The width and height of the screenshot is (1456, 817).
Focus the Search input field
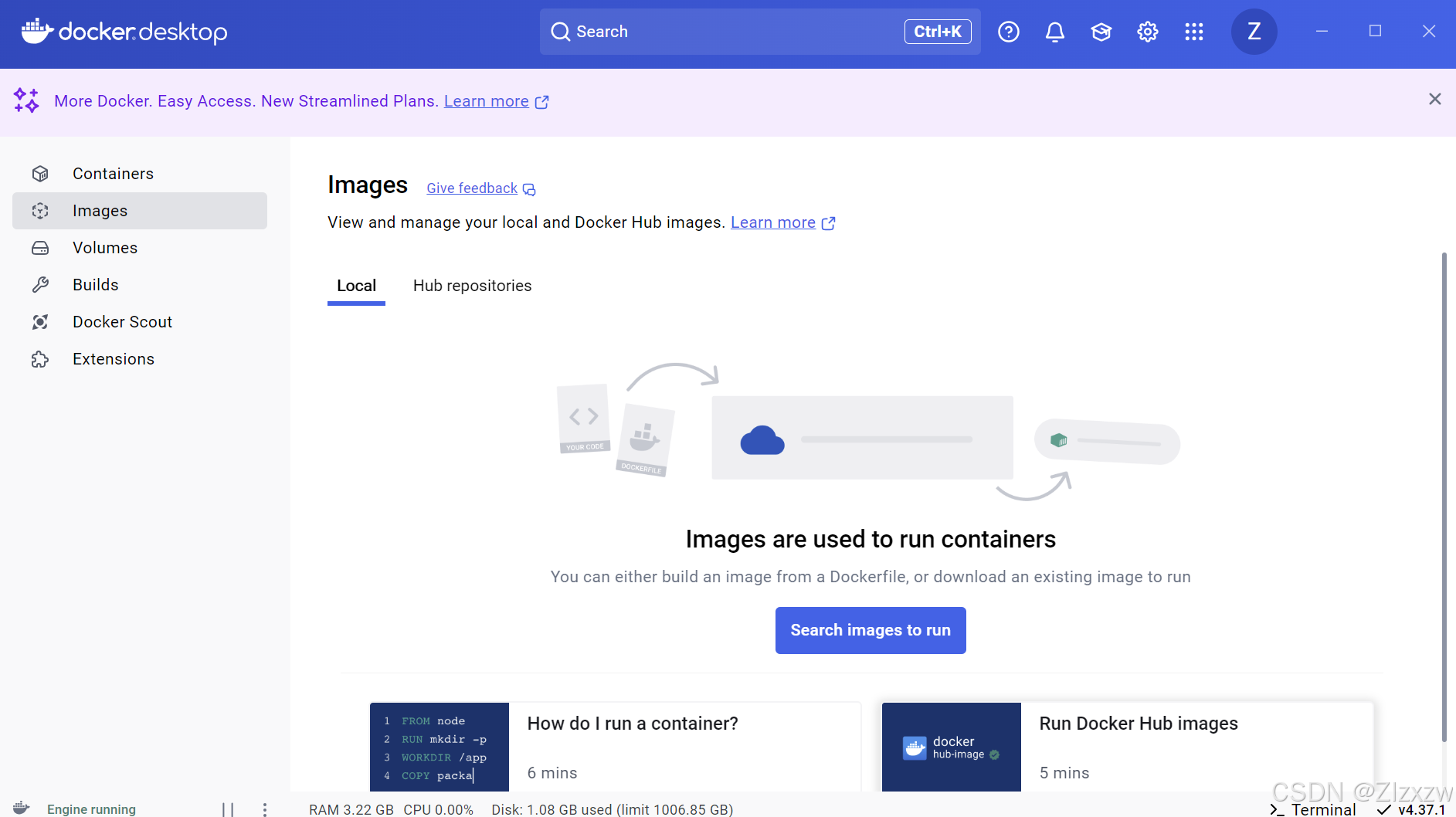click(x=760, y=32)
